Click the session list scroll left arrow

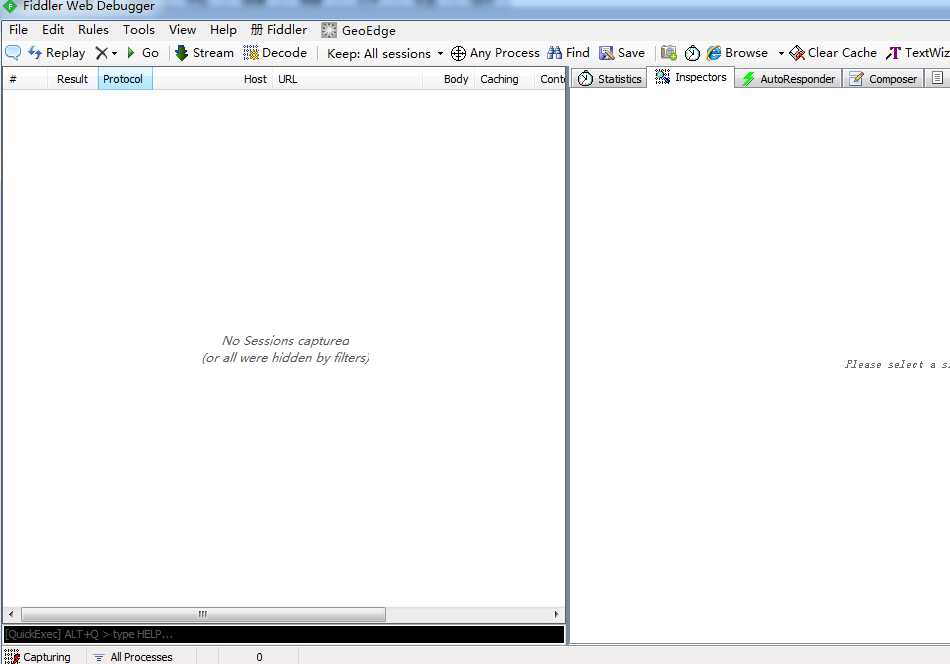11,614
